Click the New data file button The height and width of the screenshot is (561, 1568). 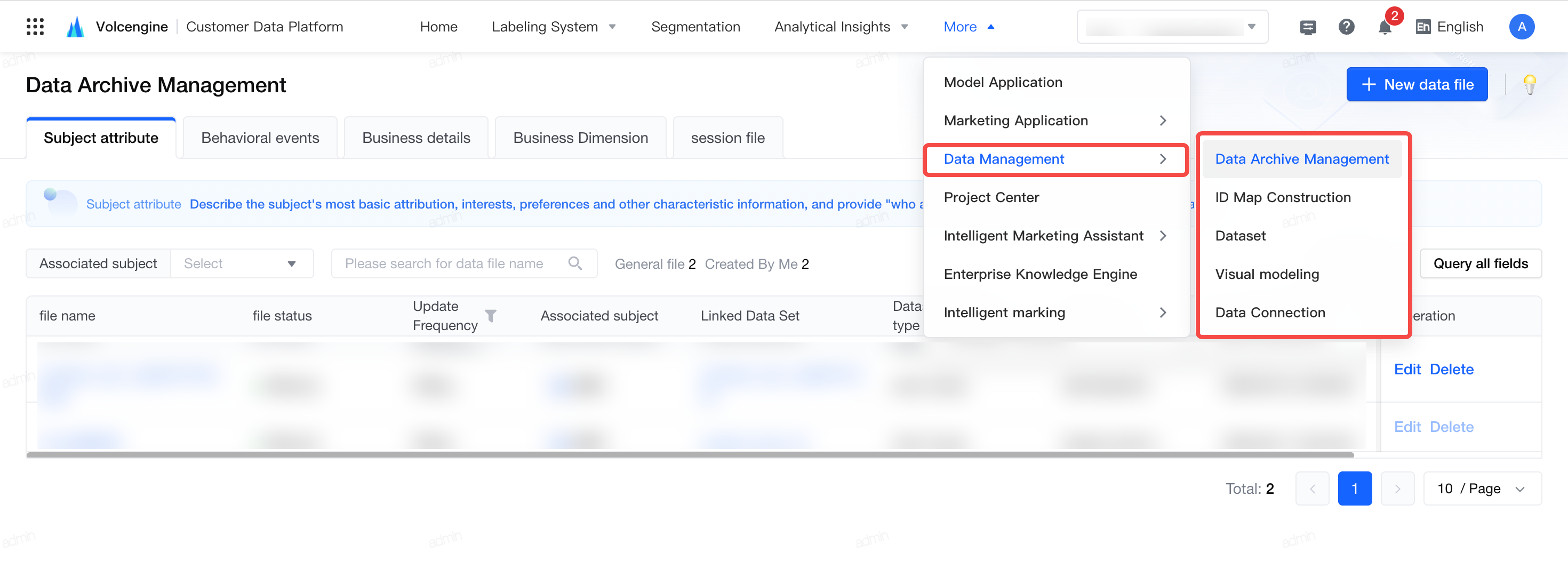pos(1417,85)
